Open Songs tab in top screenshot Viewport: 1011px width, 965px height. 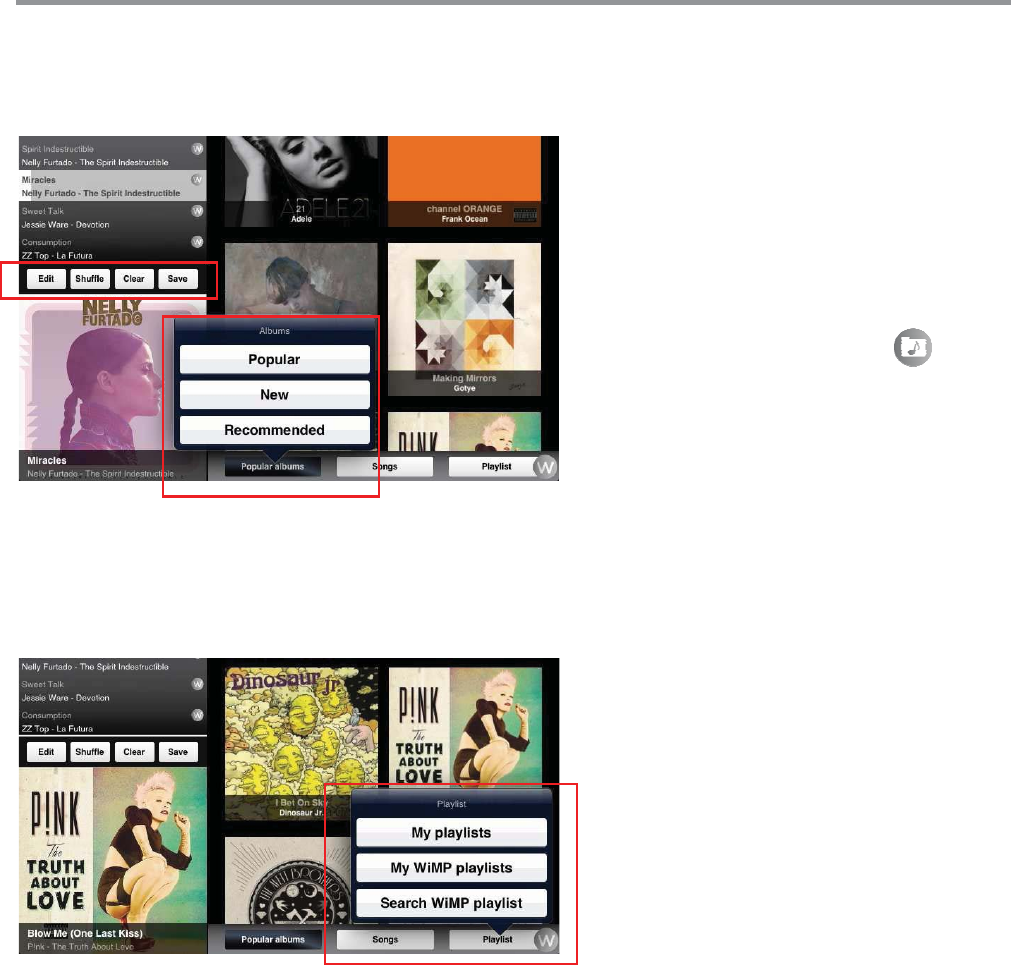tap(384, 467)
